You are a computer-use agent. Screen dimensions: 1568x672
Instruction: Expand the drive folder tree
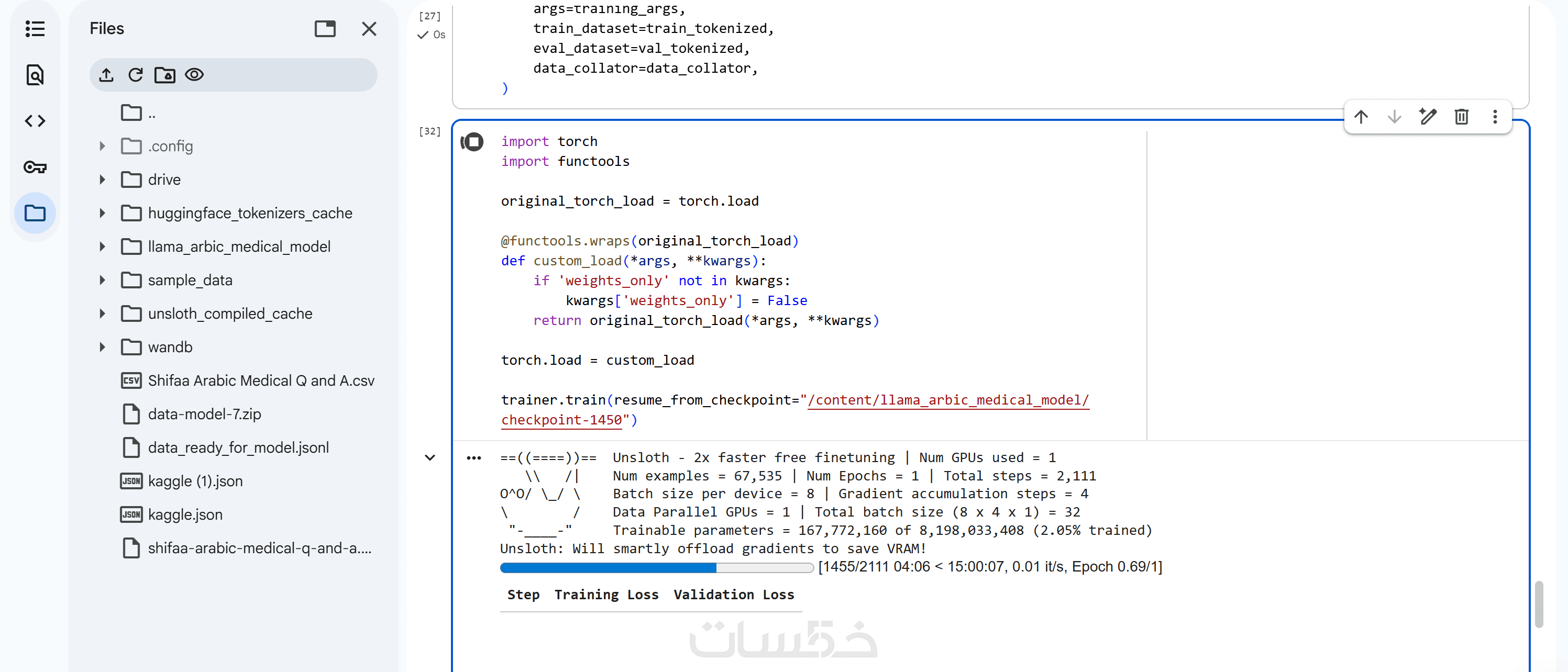click(x=102, y=180)
